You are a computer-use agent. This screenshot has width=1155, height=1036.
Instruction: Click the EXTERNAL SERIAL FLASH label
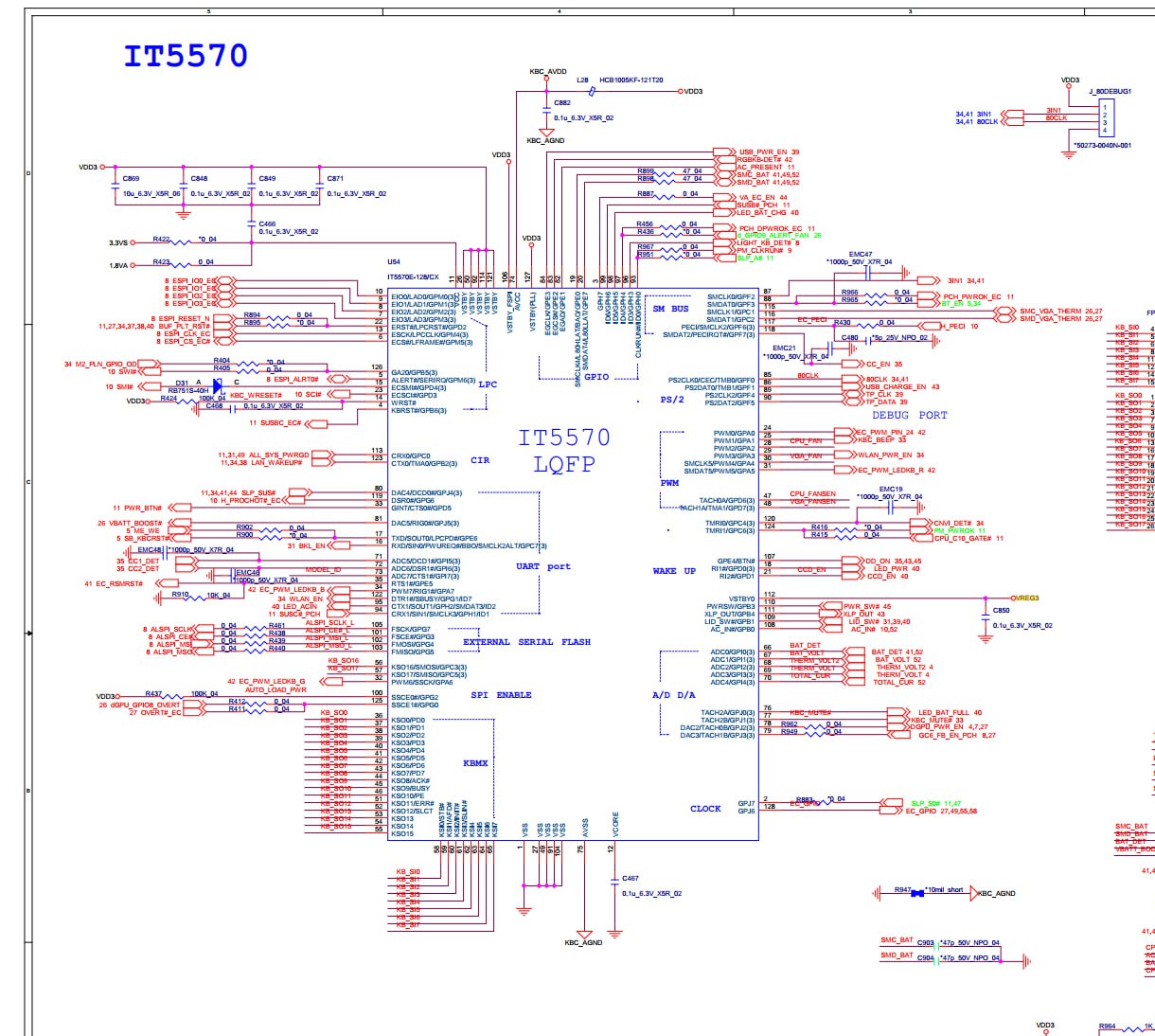point(526,642)
